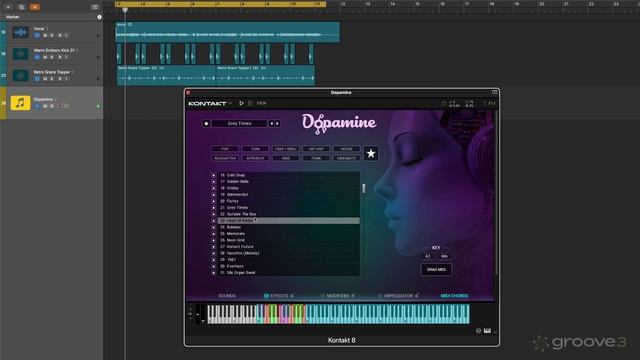Viewport: 640px width, 360px height.
Task: Toggle the MODIFIERS enable box
Action: 322,296
